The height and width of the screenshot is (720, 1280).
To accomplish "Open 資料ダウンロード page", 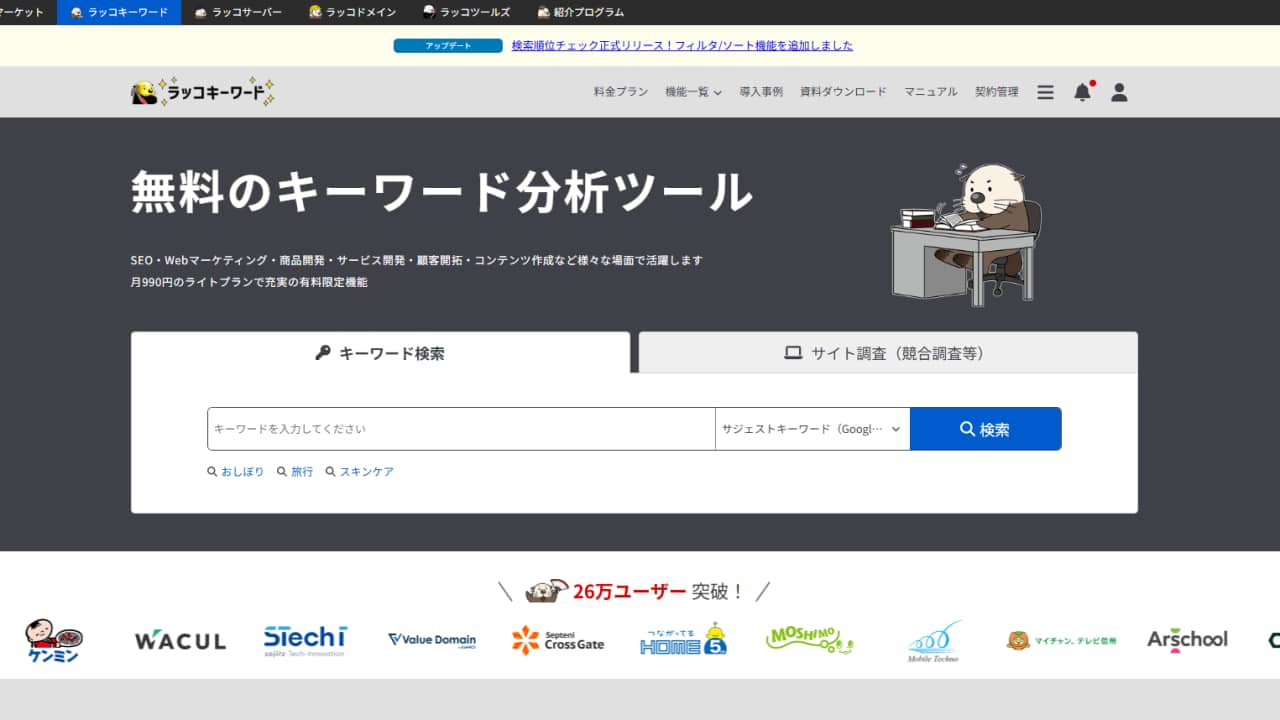I will 843,92.
